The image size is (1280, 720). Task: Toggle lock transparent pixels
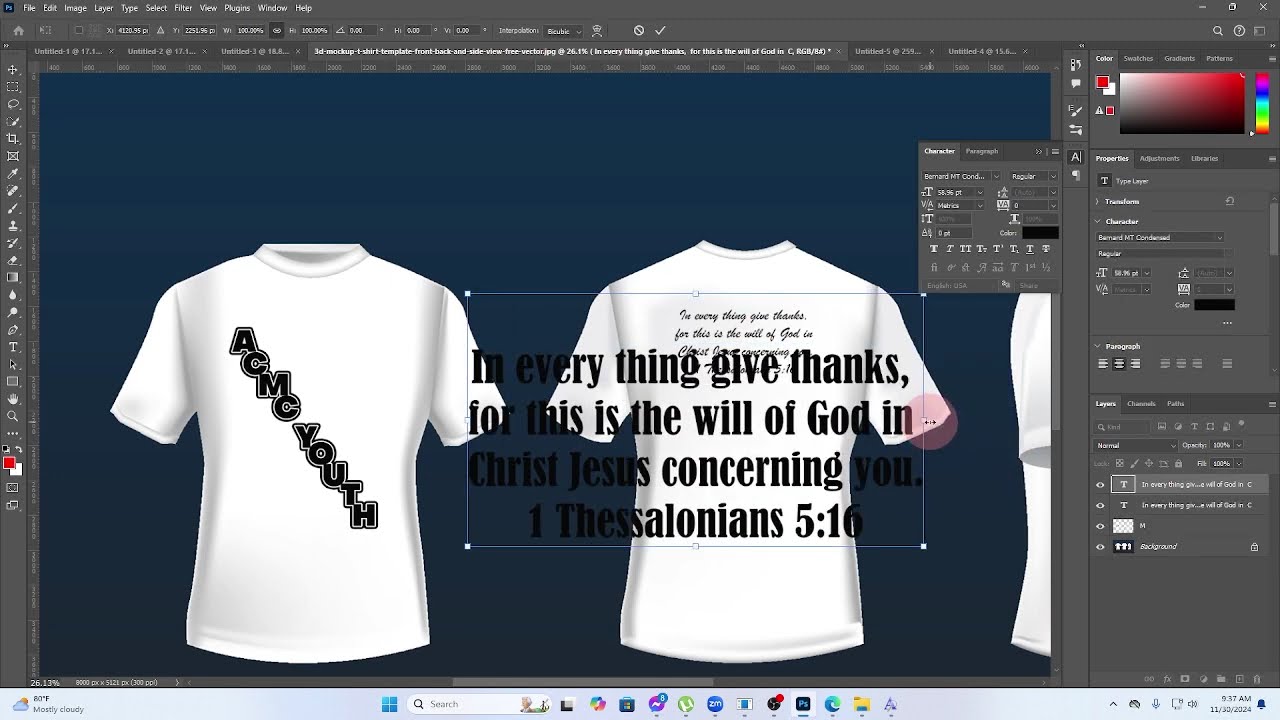pos(1119,464)
